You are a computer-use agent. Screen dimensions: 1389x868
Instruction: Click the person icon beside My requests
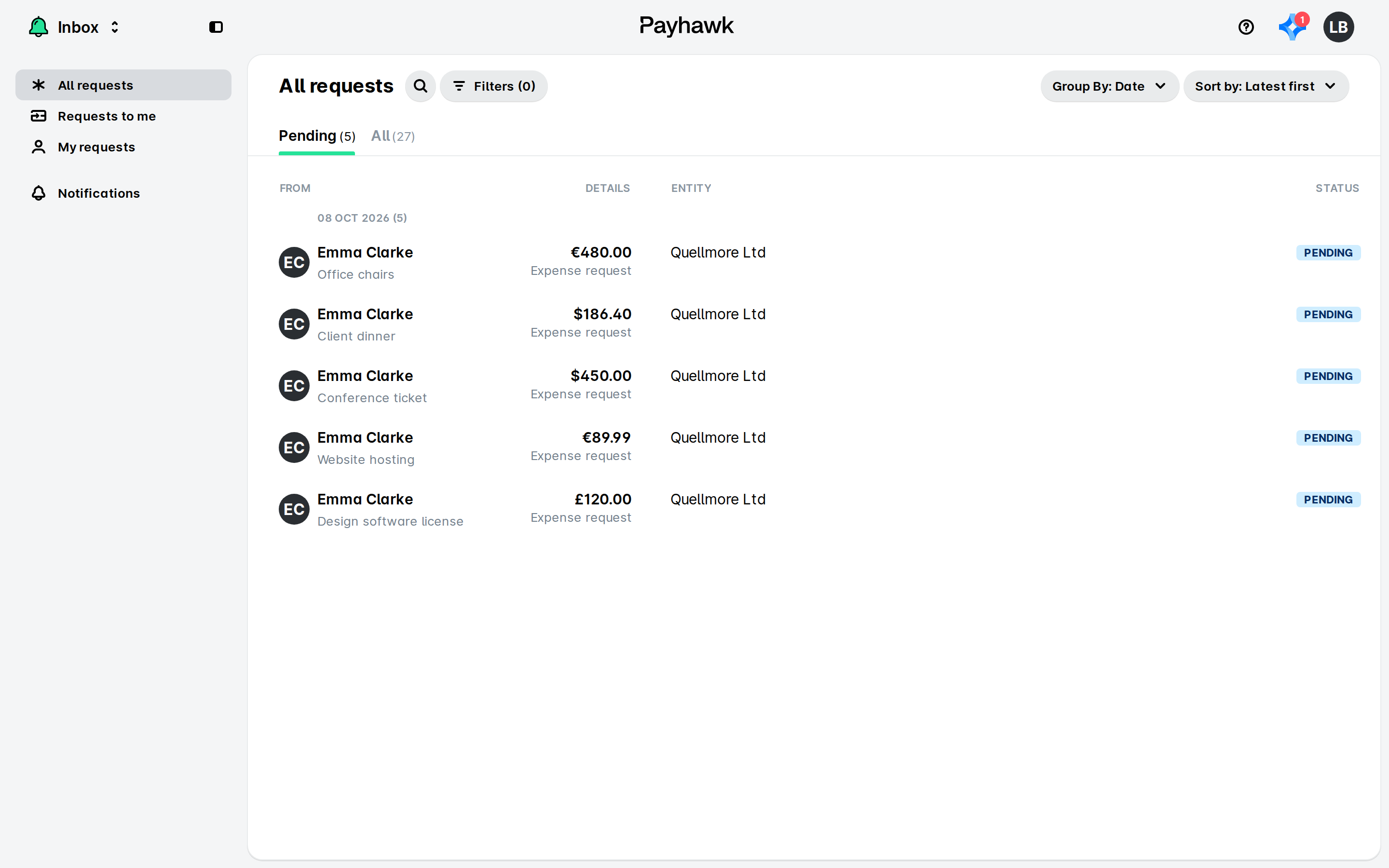(39, 147)
